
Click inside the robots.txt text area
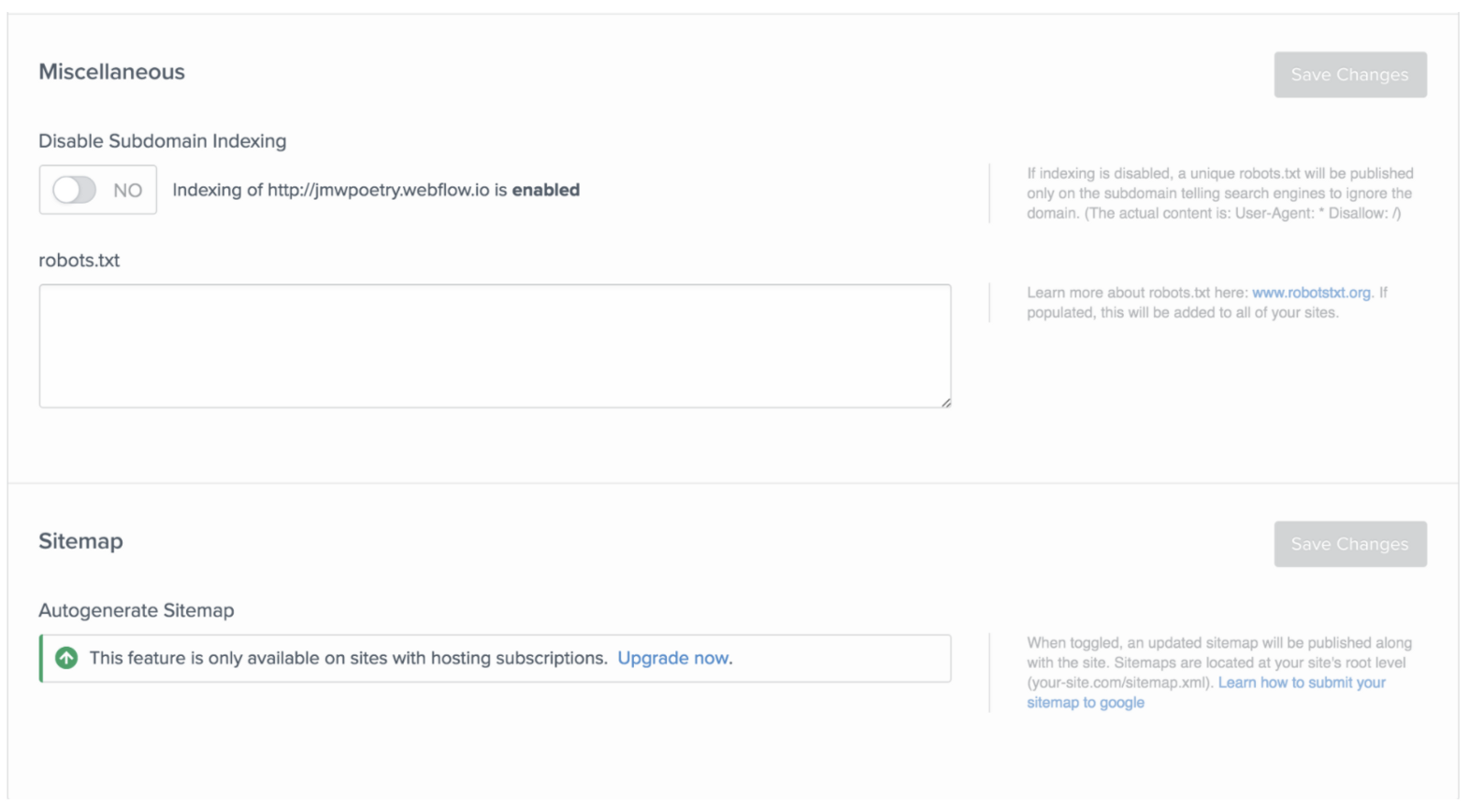point(495,346)
